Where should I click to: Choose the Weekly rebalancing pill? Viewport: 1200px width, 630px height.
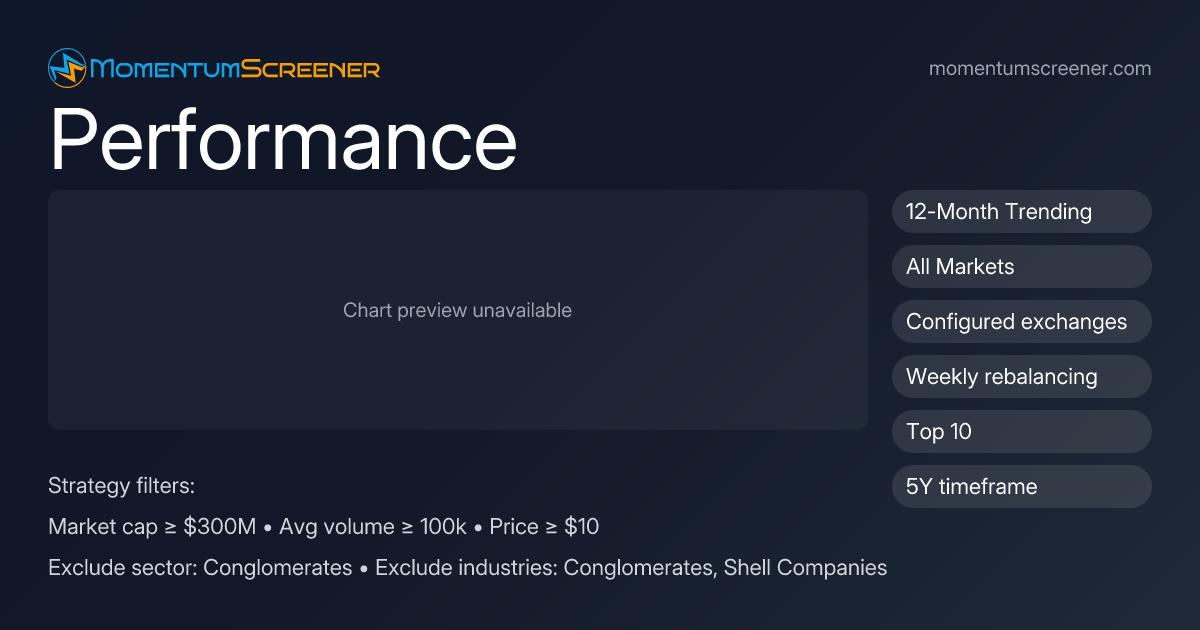click(1021, 377)
